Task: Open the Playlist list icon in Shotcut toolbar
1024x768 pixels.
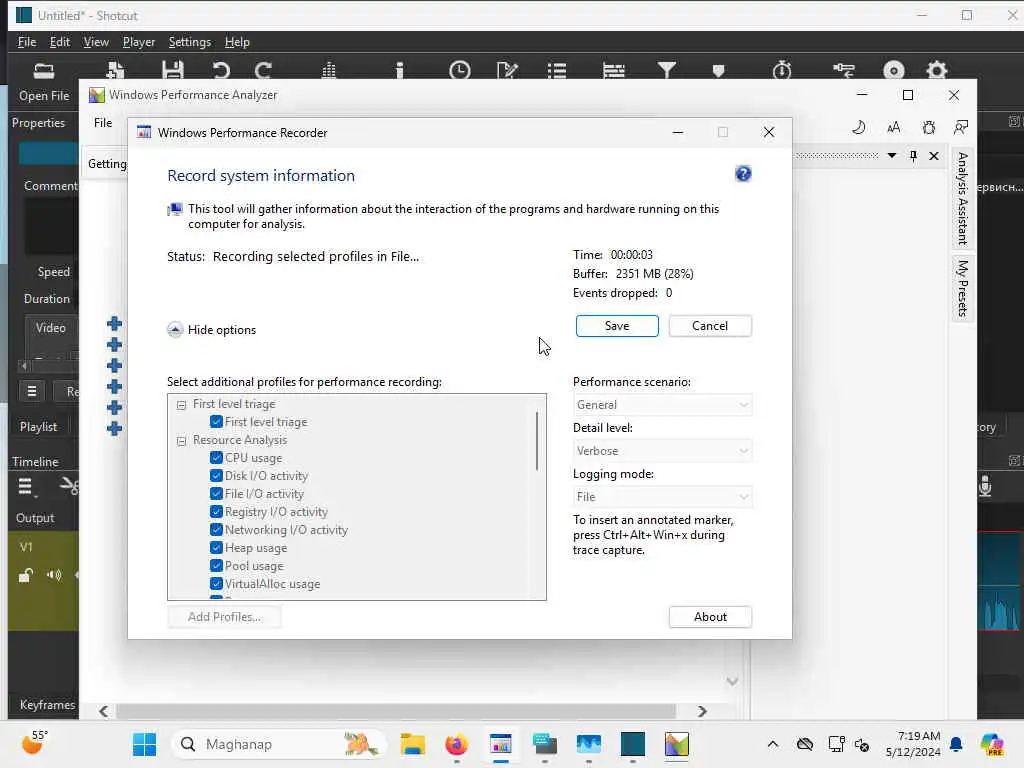Action: 556,70
